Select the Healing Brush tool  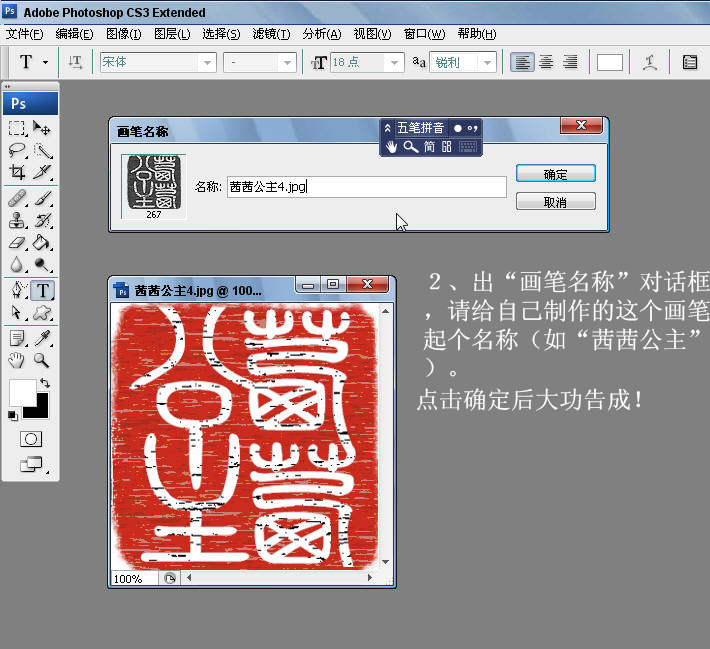(17, 199)
